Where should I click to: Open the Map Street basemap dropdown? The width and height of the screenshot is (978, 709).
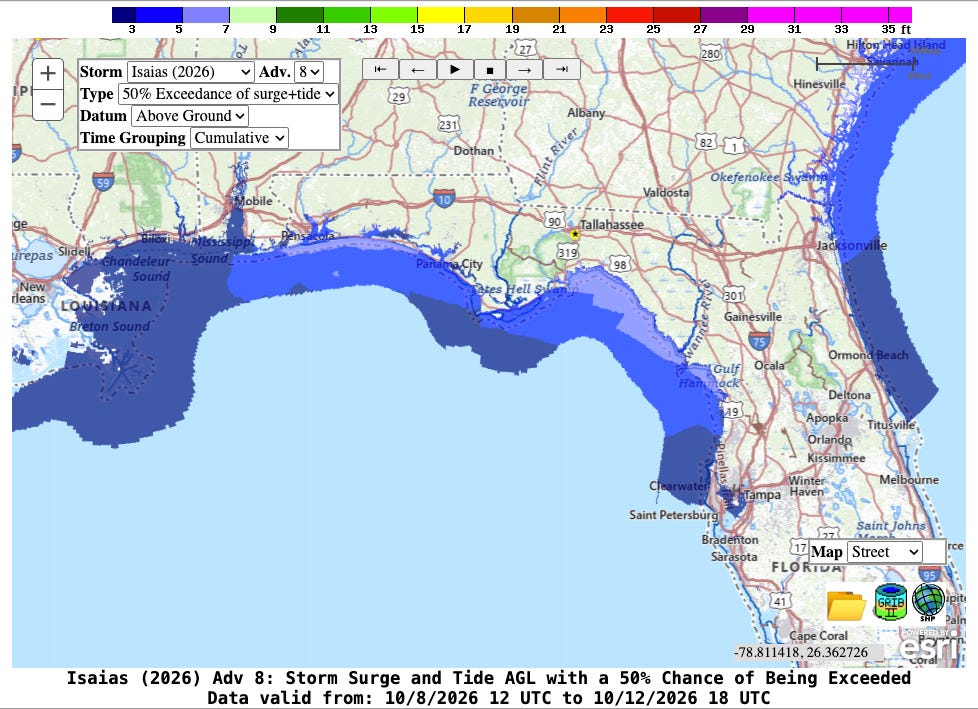pyautogui.click(x=884, y=552)
